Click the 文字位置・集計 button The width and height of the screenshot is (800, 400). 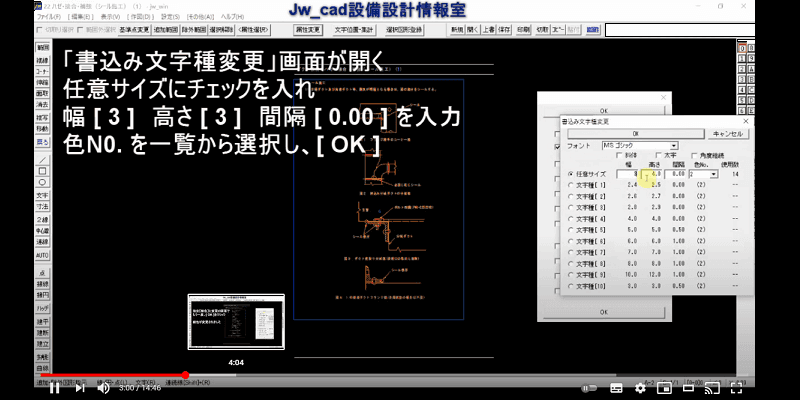355,30
